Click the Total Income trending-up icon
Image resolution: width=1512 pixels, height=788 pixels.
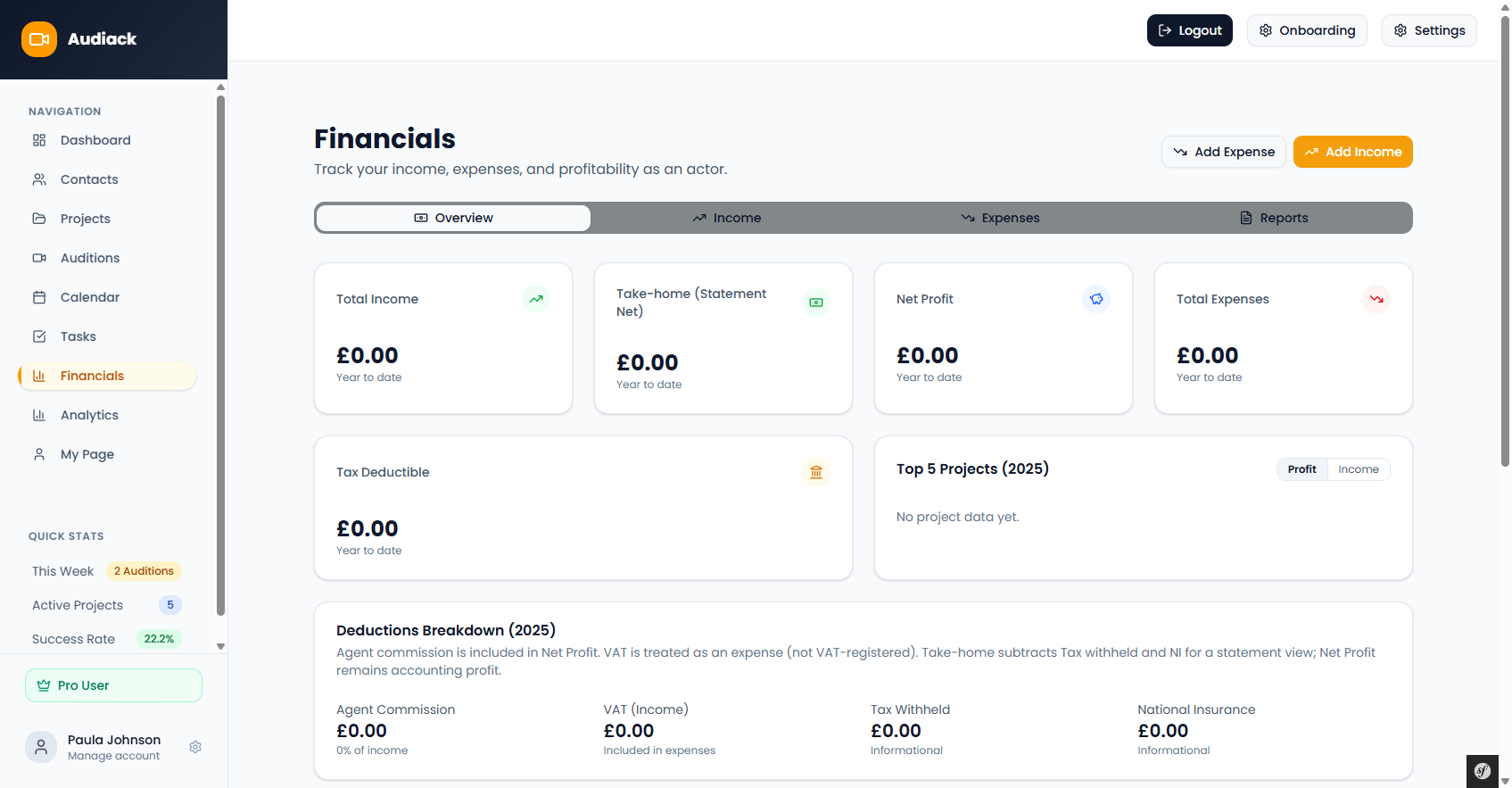(536, 299)
